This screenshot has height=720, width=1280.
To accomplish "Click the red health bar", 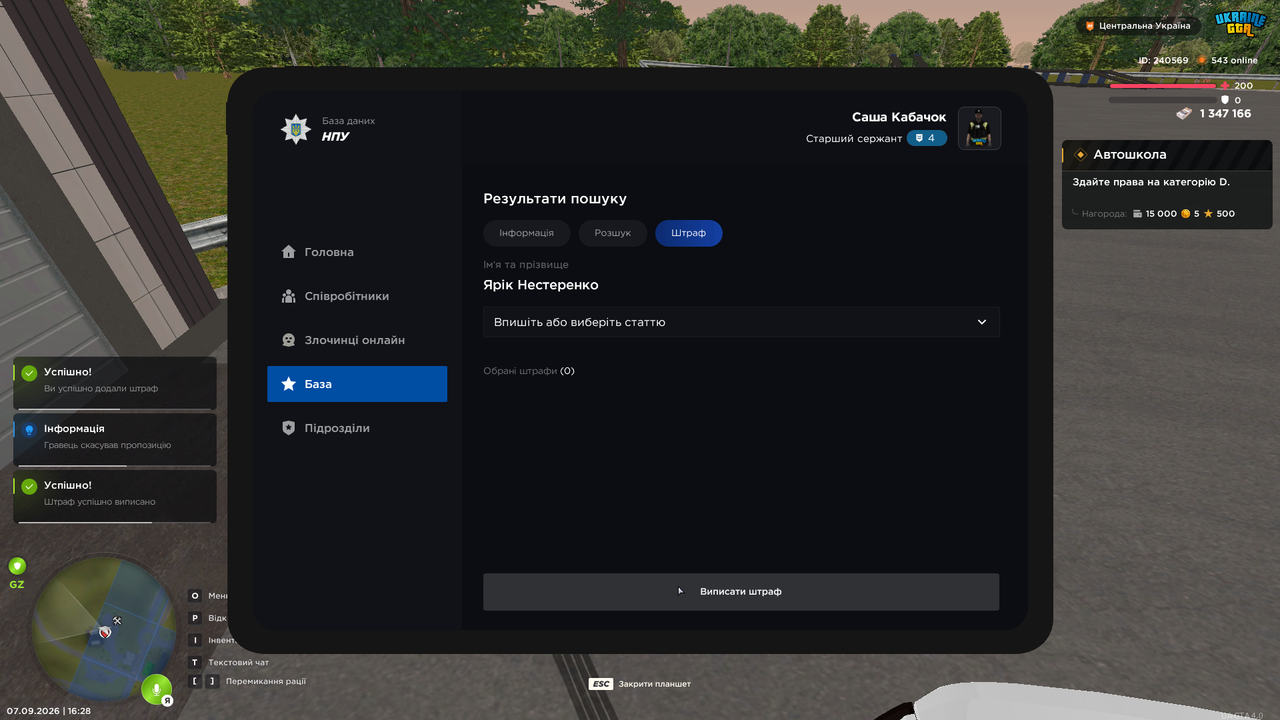I will [1163, 86].
